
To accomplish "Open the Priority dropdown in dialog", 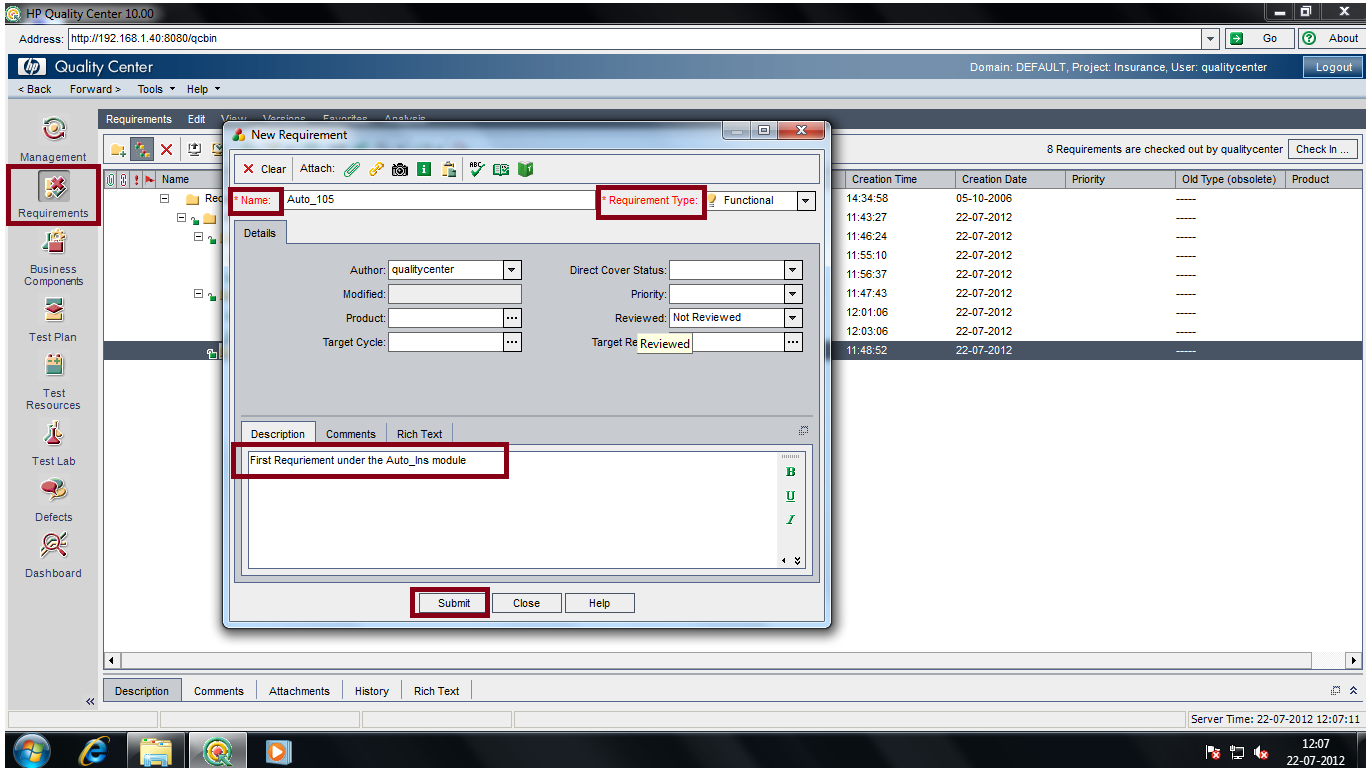I will pos(793,294).
